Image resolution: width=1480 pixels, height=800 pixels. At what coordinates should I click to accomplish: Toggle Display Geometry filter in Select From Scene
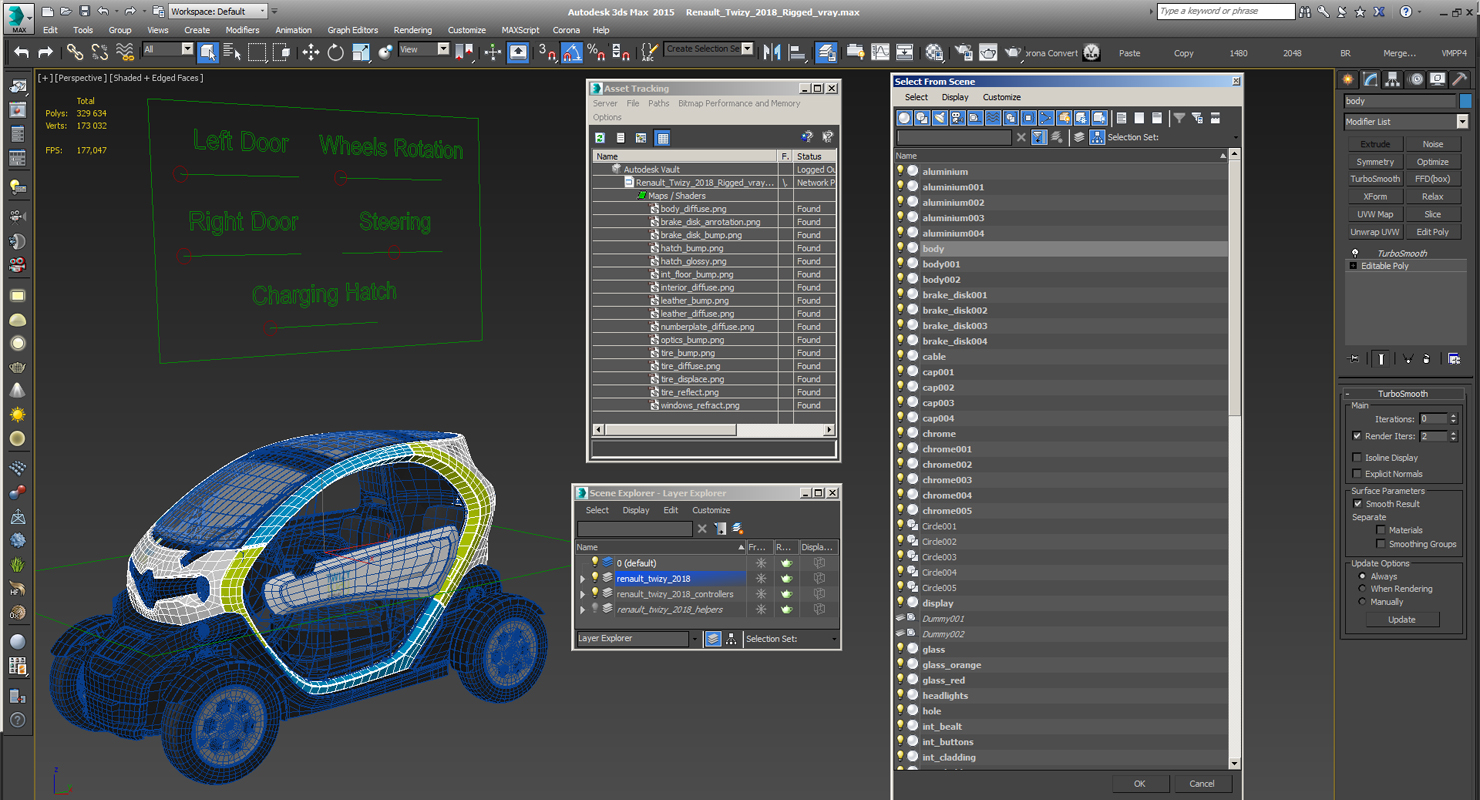click(x=905, y=118)
